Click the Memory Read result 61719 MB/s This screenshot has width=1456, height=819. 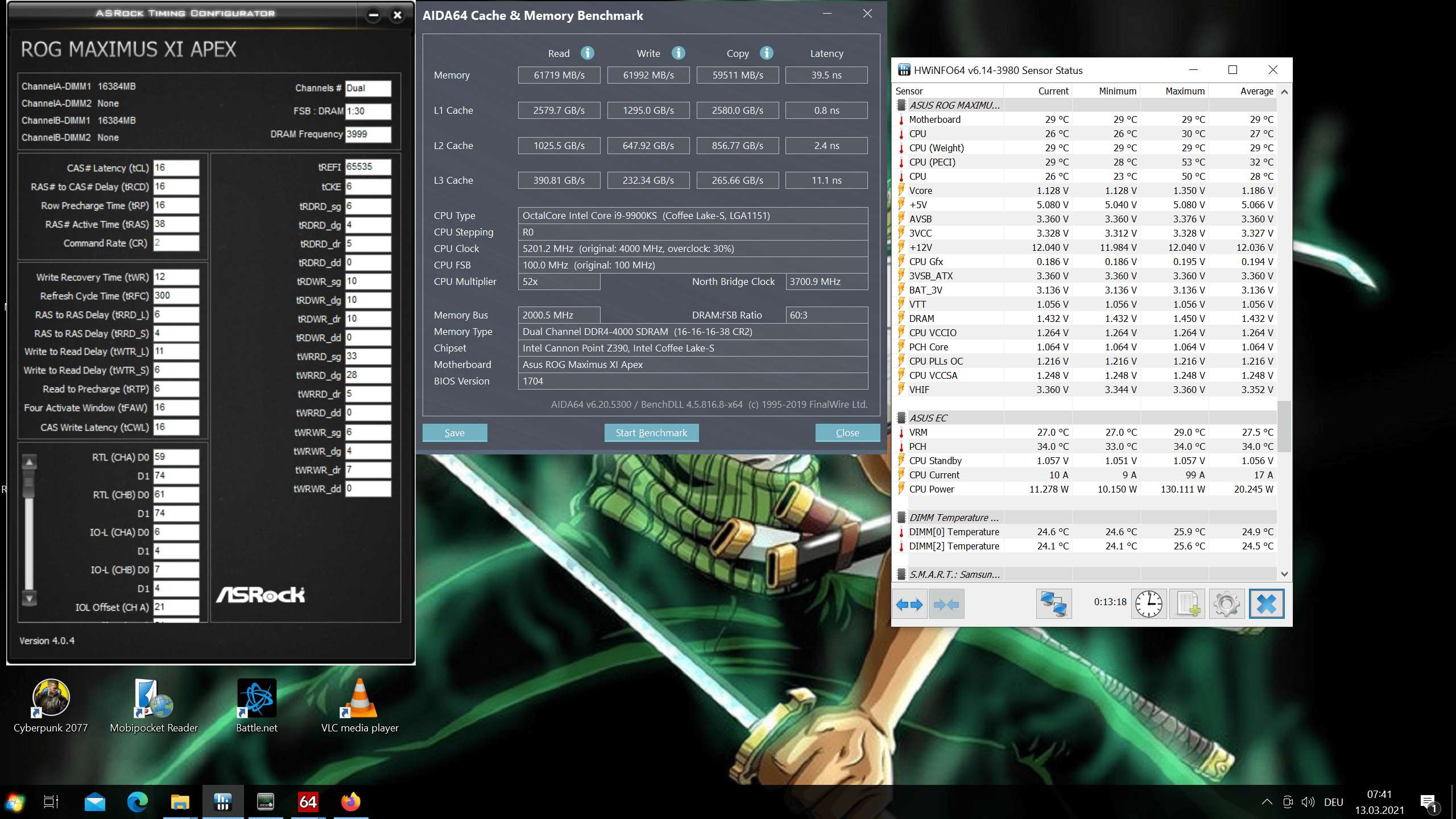click(559, 75)
